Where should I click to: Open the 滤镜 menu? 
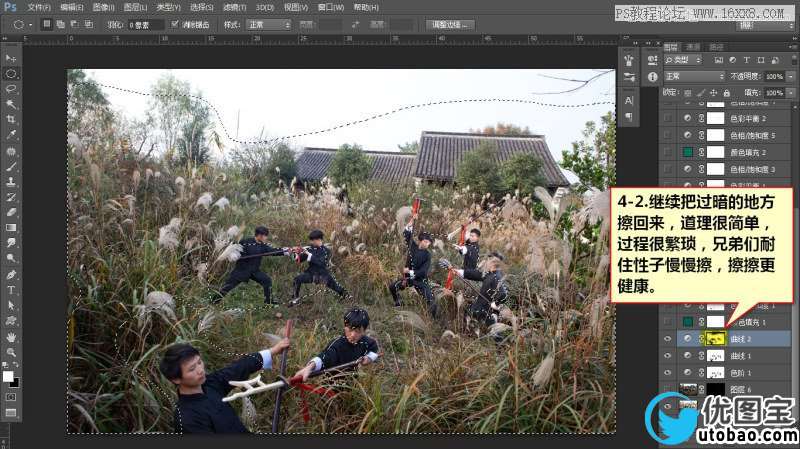click(x=235, y=8)
